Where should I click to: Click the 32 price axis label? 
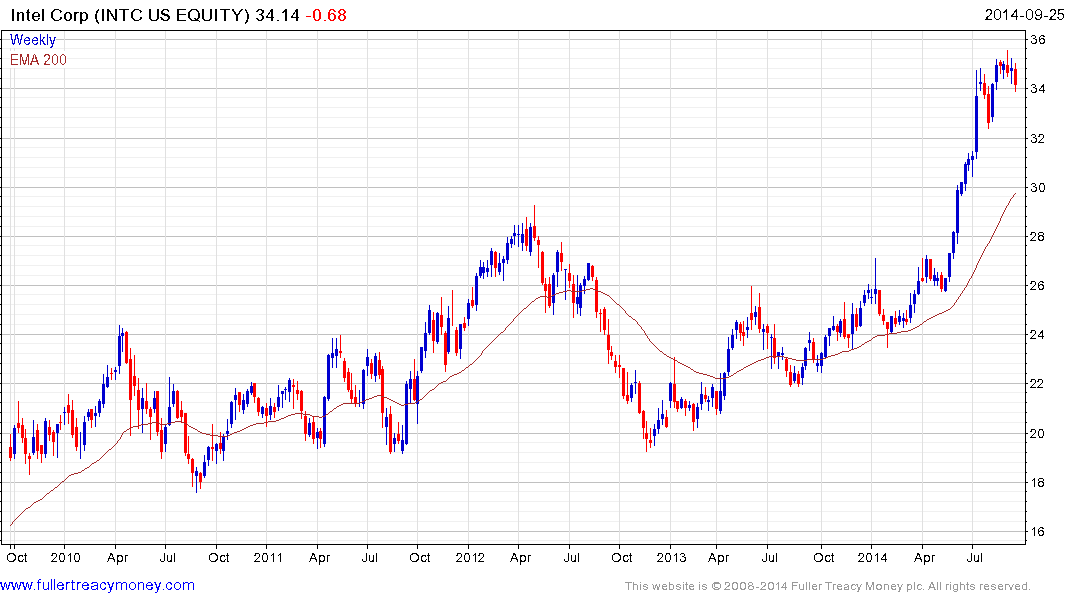point(1038,138)
